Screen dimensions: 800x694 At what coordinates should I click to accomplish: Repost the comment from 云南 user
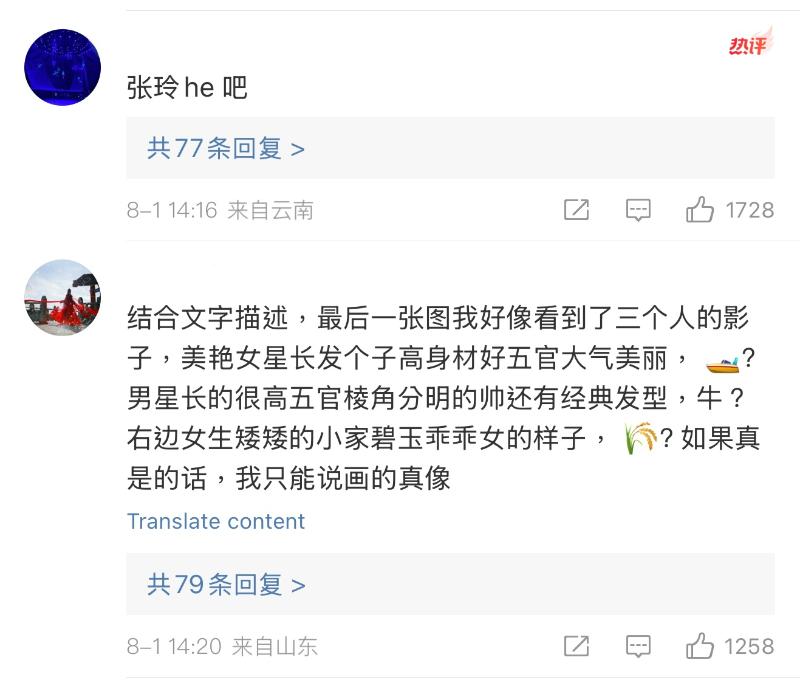576,210
